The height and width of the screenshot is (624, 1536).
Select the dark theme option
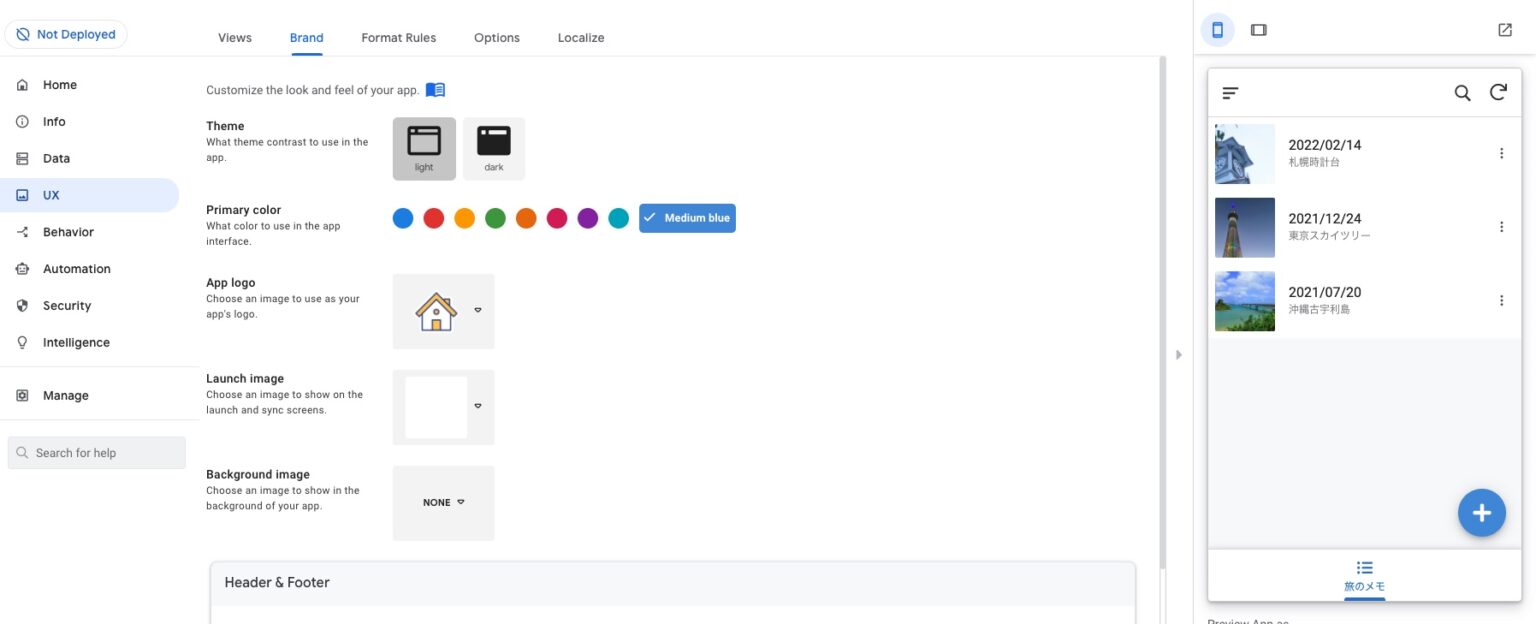[x=494, y=147]
